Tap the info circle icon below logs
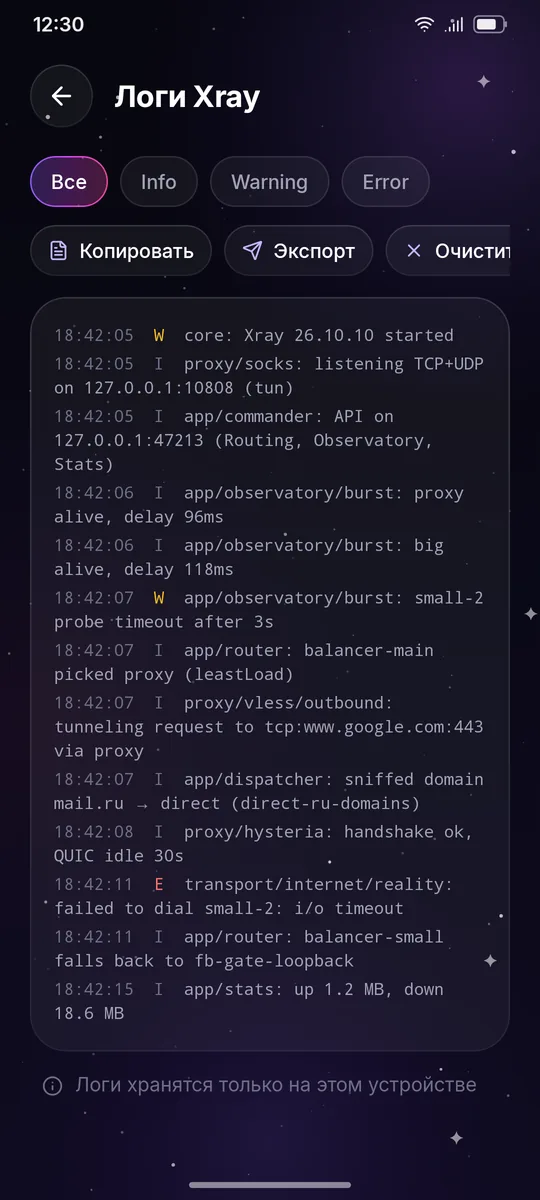 (x=53, y=1085)
